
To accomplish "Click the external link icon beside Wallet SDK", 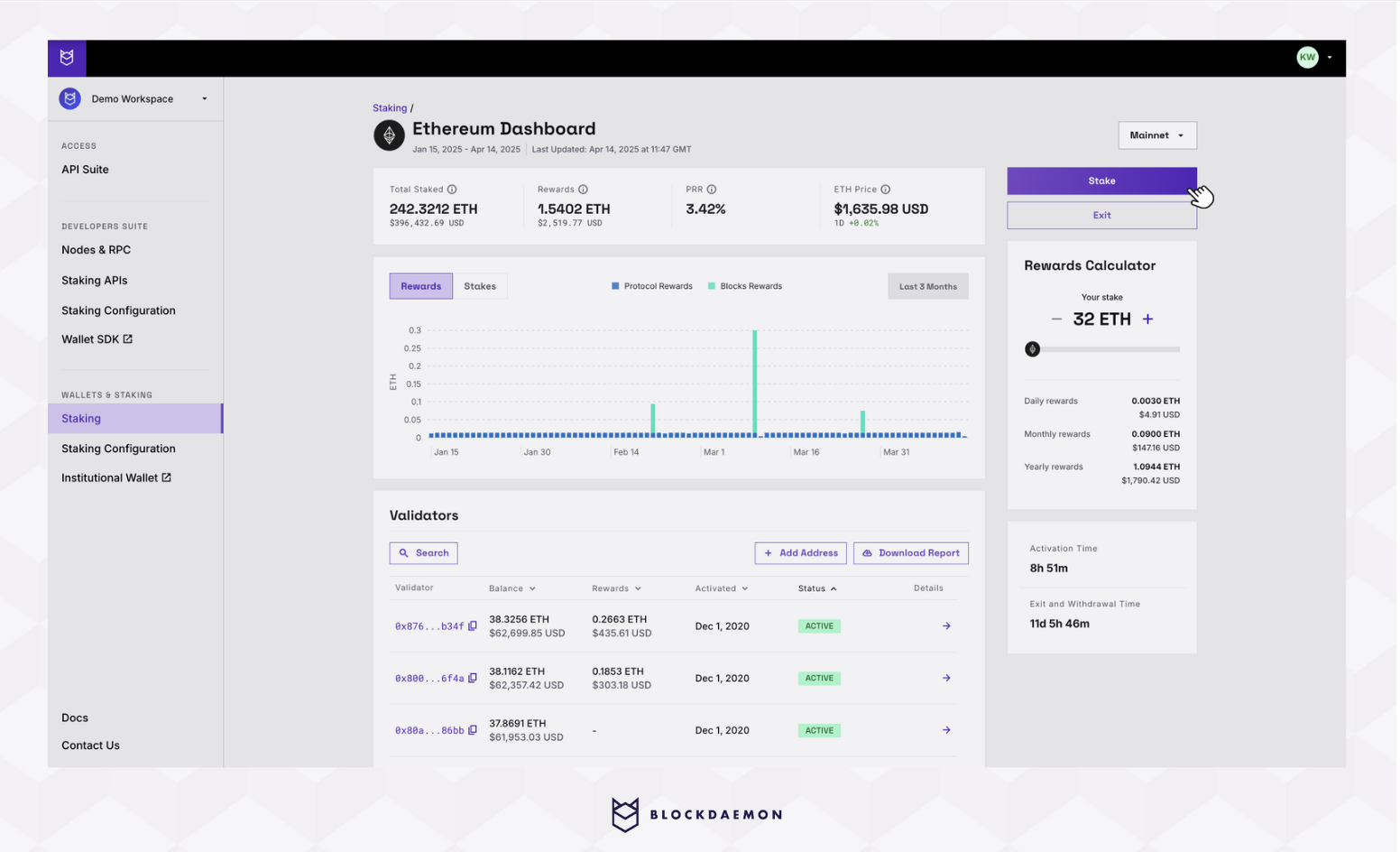I will pyautogui.click(x=127, y=339).
